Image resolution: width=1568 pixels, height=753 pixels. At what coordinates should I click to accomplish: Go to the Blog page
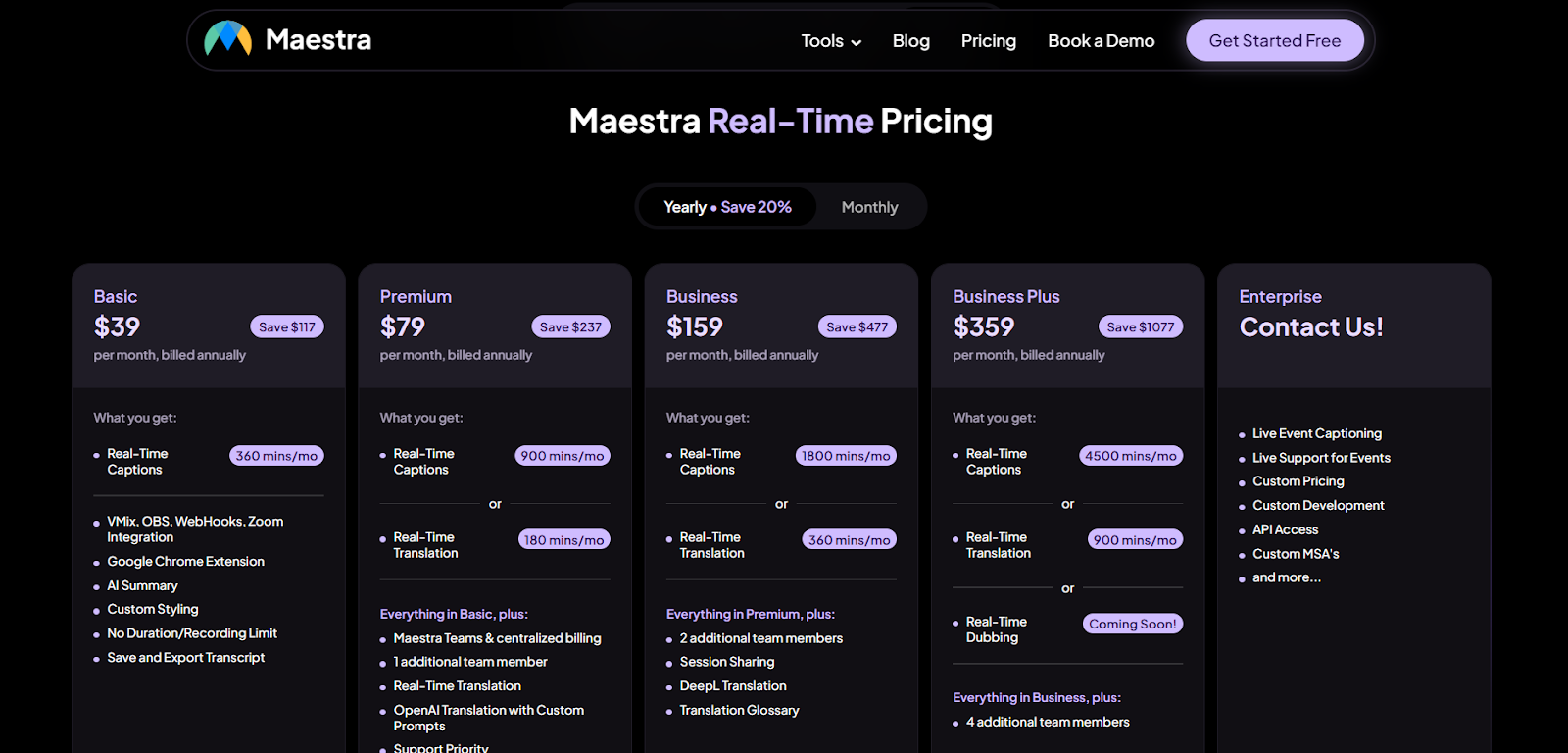pyautogui.click(x=910, y=41)
